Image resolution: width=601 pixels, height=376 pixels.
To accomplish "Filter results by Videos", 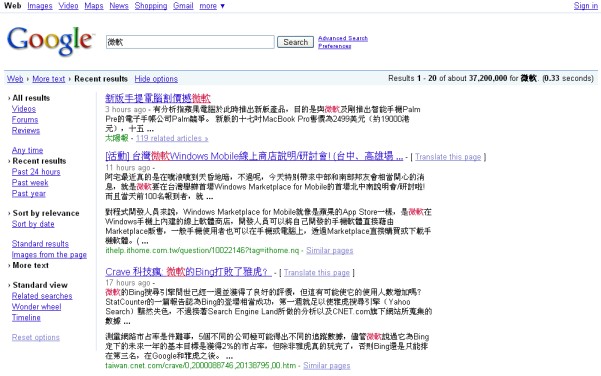I will coord(24,109).
